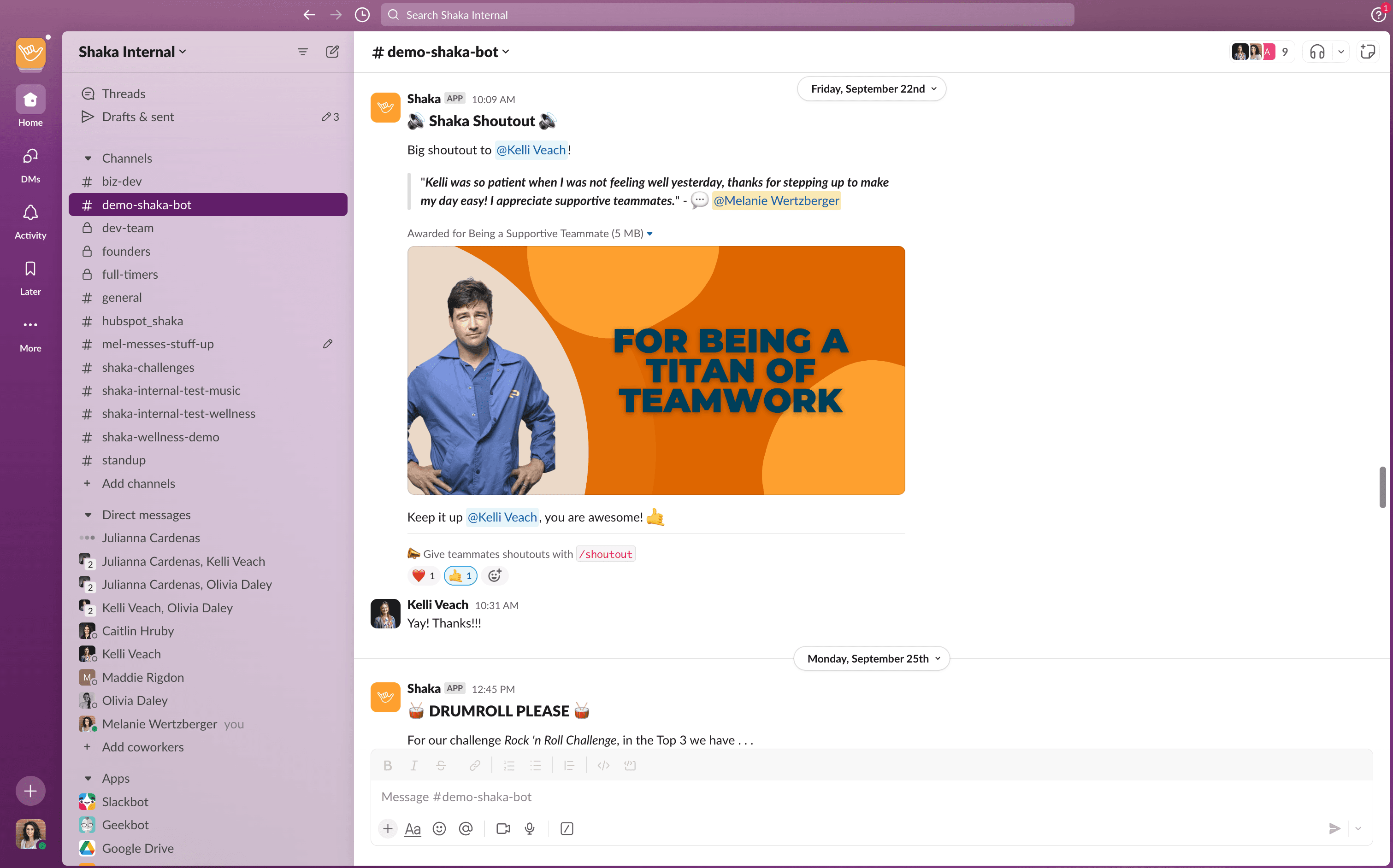Image resolution: width=1393 pixels, height=868 pixels.
Task: Start a huddle with headphones icon
Action: [x=1317, y=52]
